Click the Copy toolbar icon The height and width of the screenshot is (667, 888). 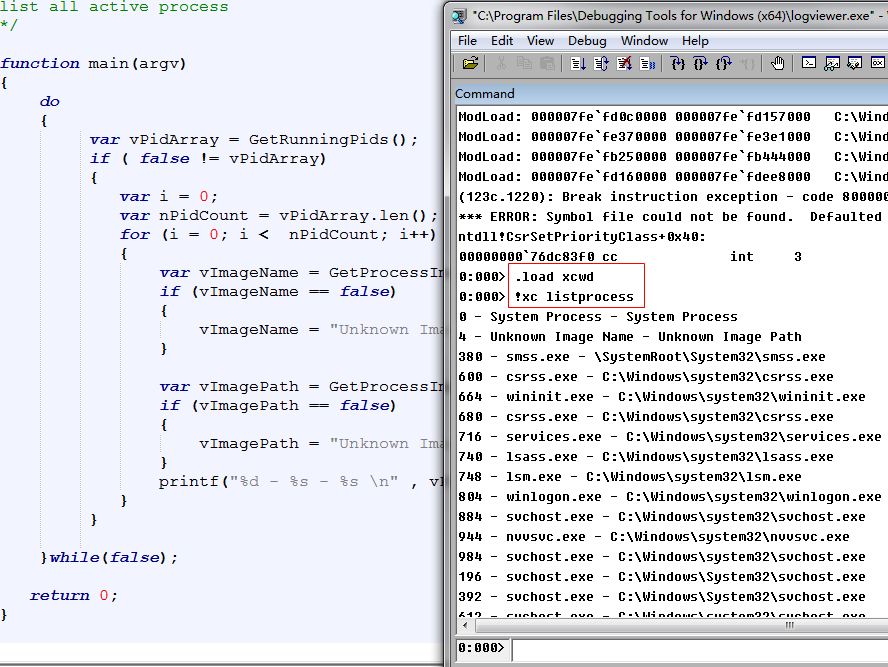point(524,63)
